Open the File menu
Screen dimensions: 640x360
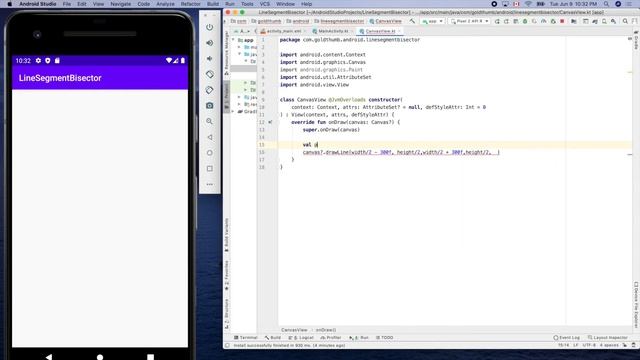(67, 4)
